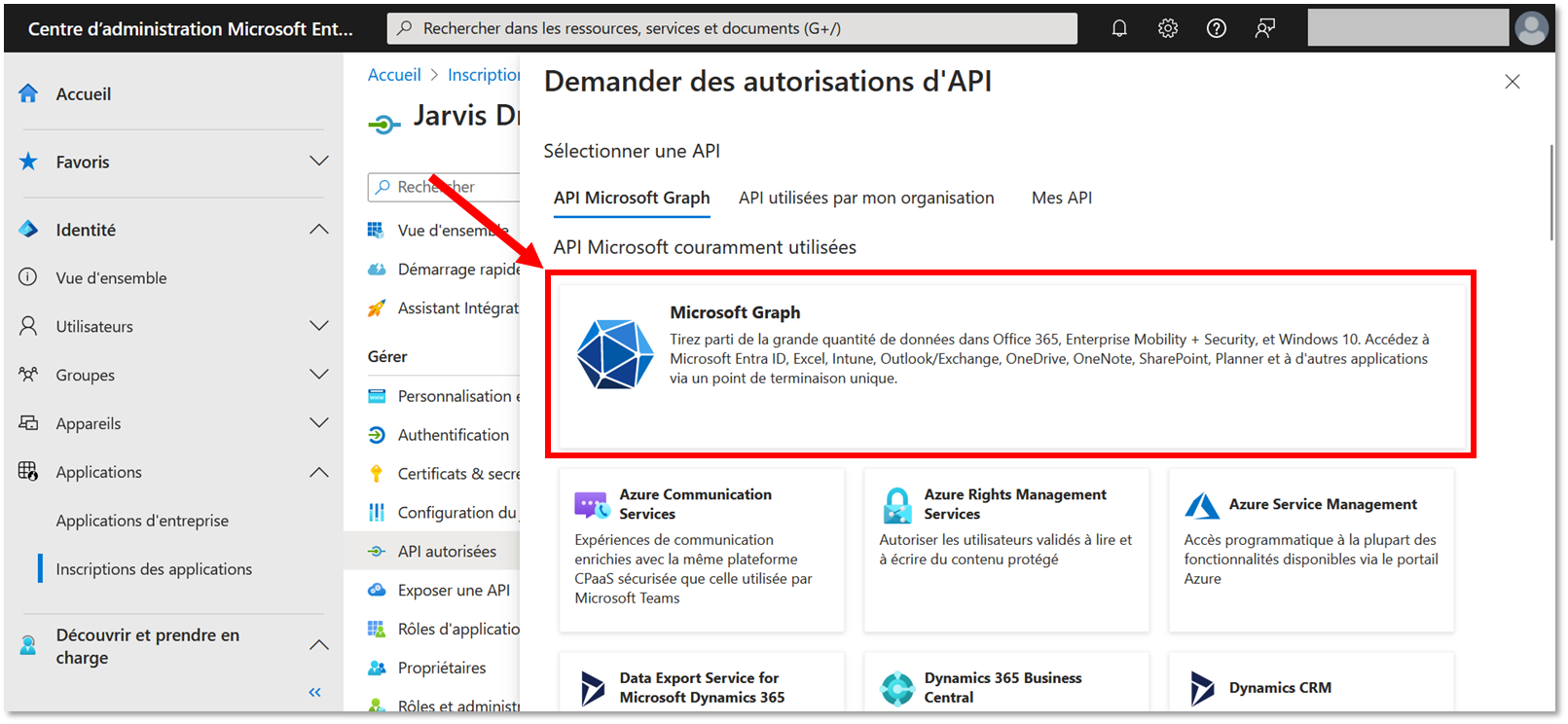Click the Authentification icon in the Gérer menu
The image size is (1568, 724).
click(x=377, y=435)
